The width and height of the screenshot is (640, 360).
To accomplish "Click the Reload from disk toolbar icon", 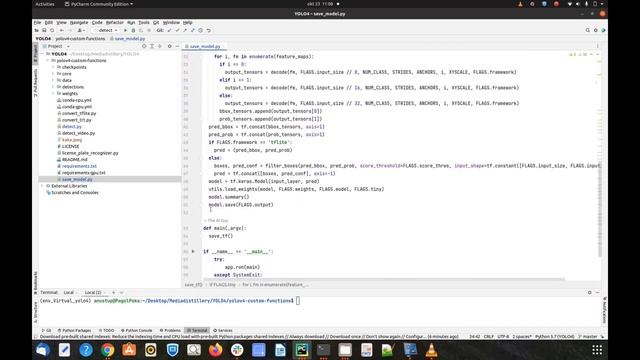I will (52, 30).
